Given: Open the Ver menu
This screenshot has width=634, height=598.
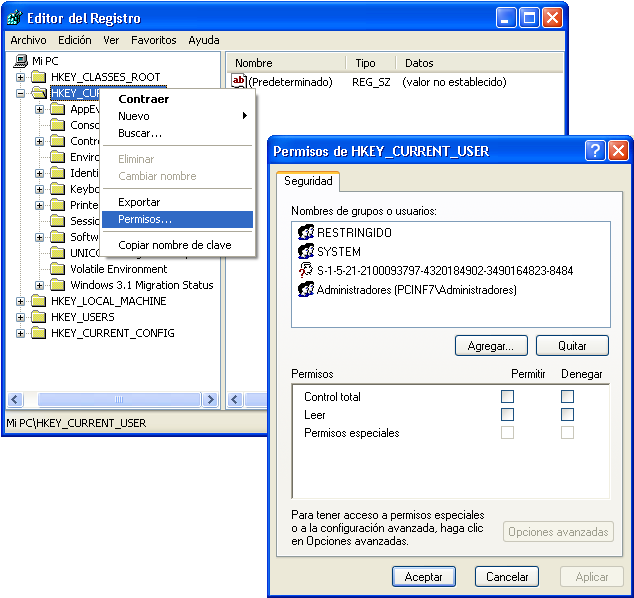Looking at the screenshot, I should (x=111, y=40).
